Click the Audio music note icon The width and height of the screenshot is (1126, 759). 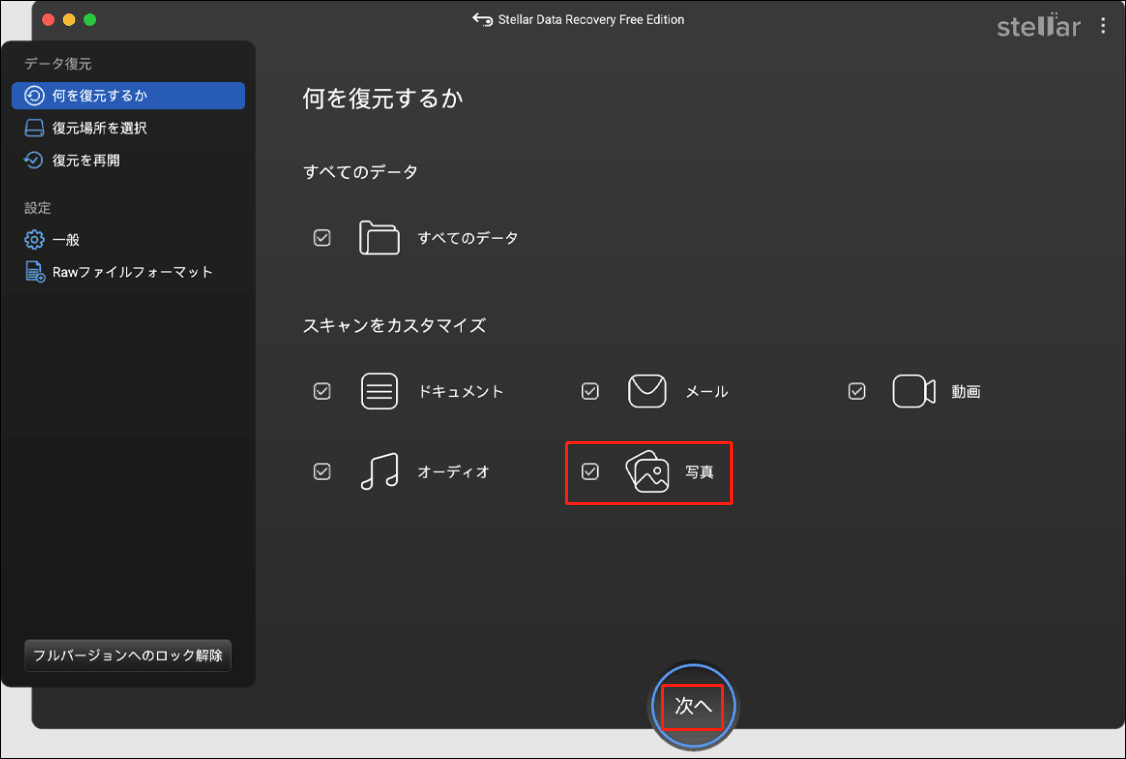(x=379, y=472)
